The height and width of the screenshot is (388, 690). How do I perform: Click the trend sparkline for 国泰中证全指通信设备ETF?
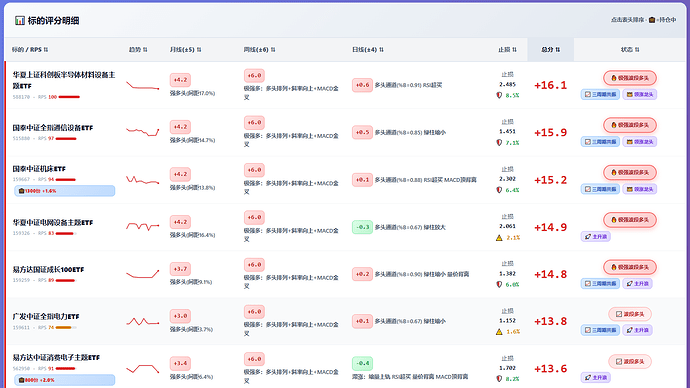click(143, 132)
